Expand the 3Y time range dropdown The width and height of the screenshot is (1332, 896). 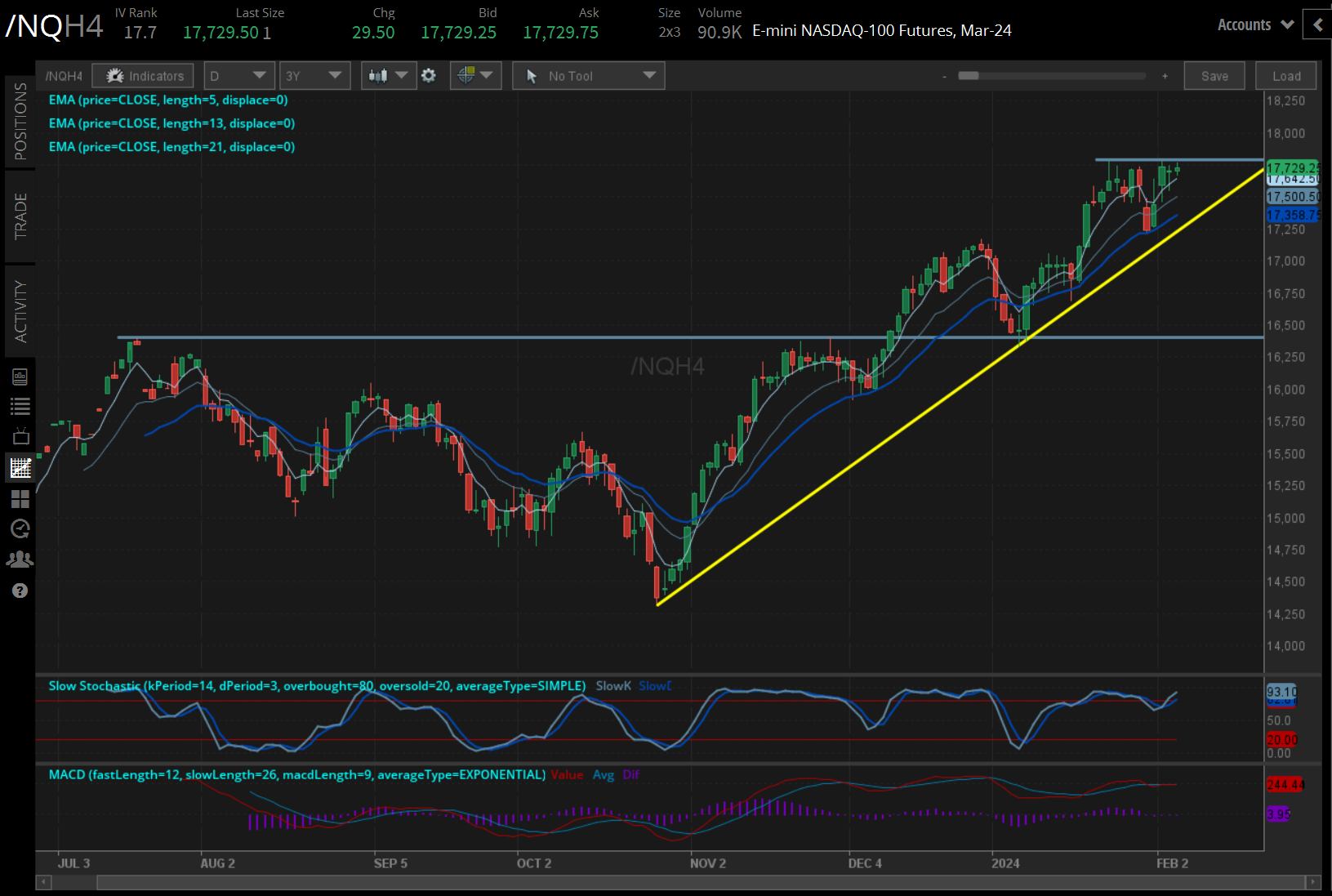(314, 75)
